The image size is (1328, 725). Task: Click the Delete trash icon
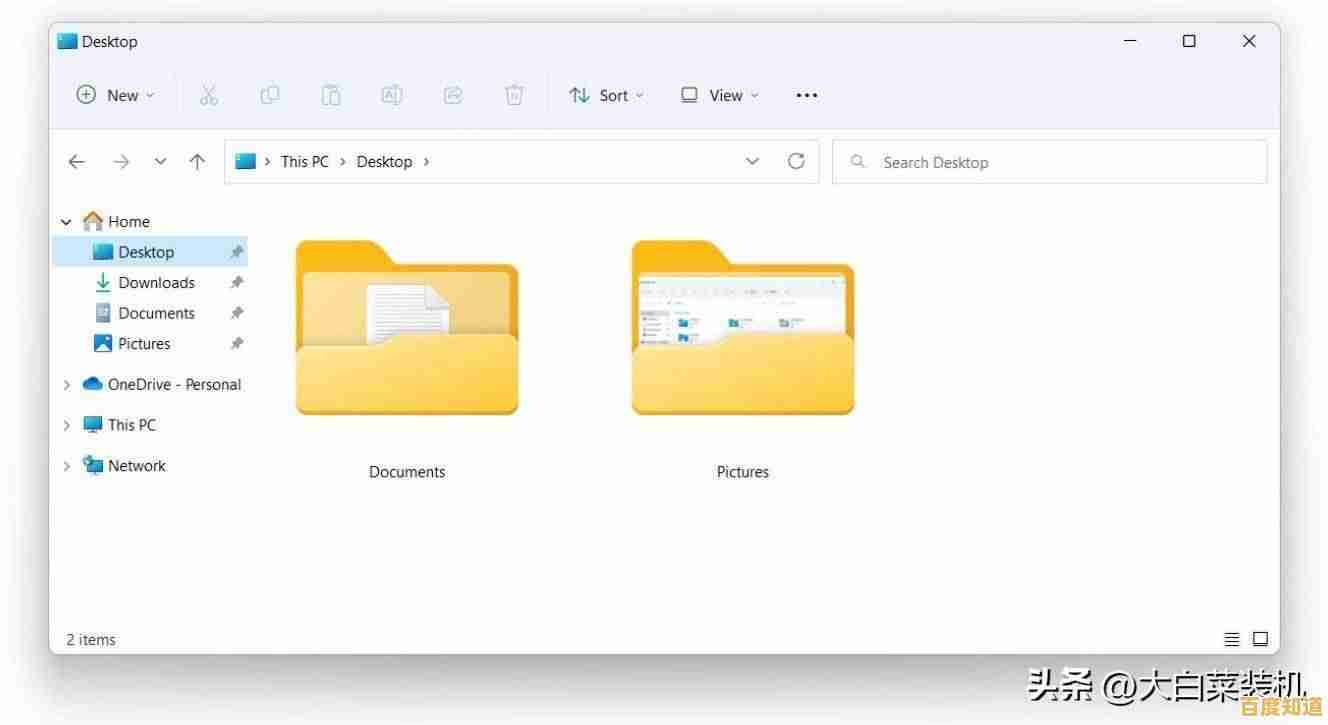[x=514, y=95]
